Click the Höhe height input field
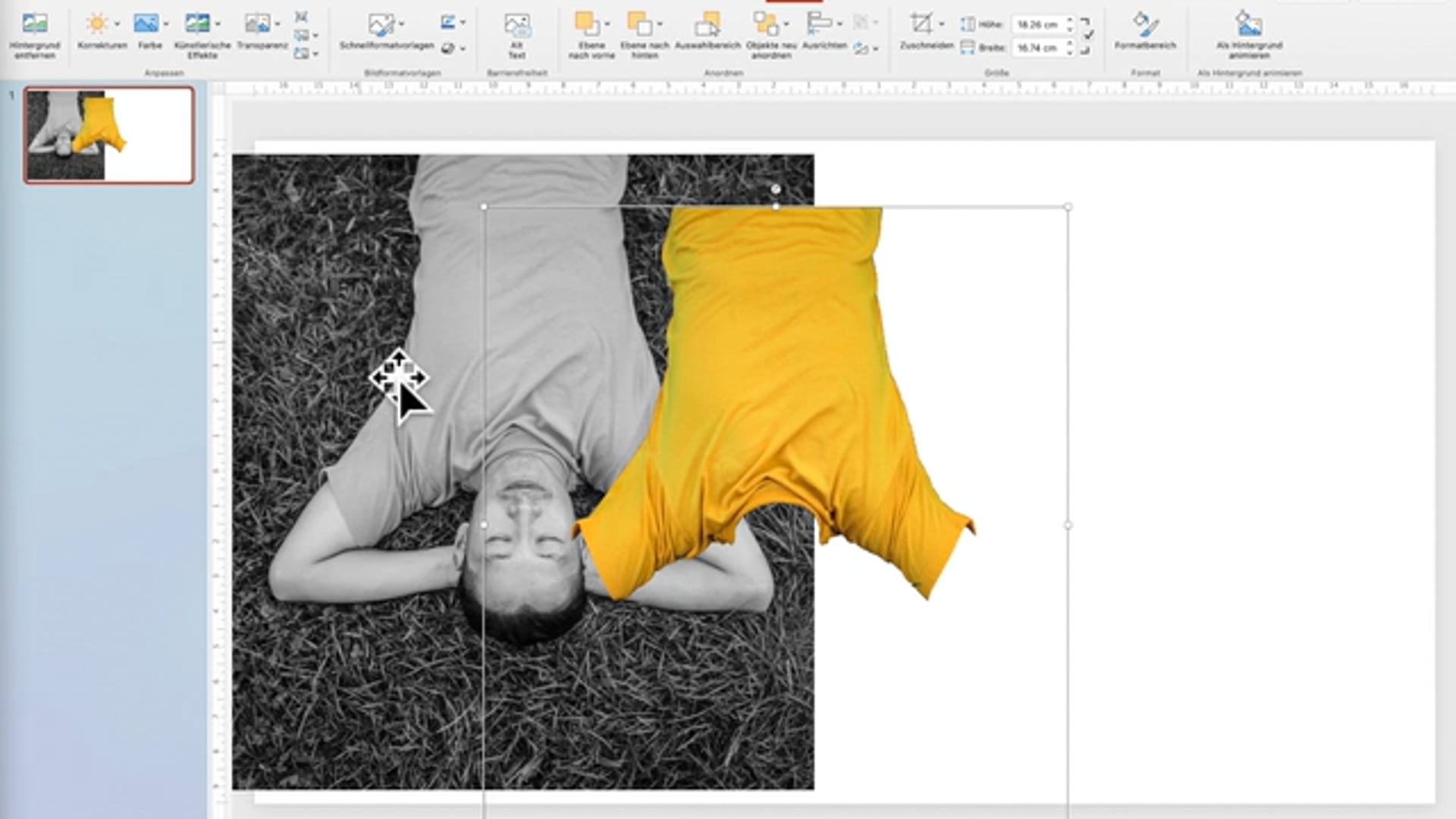Screen dimensions: 1456x819 coord(1037,25)
